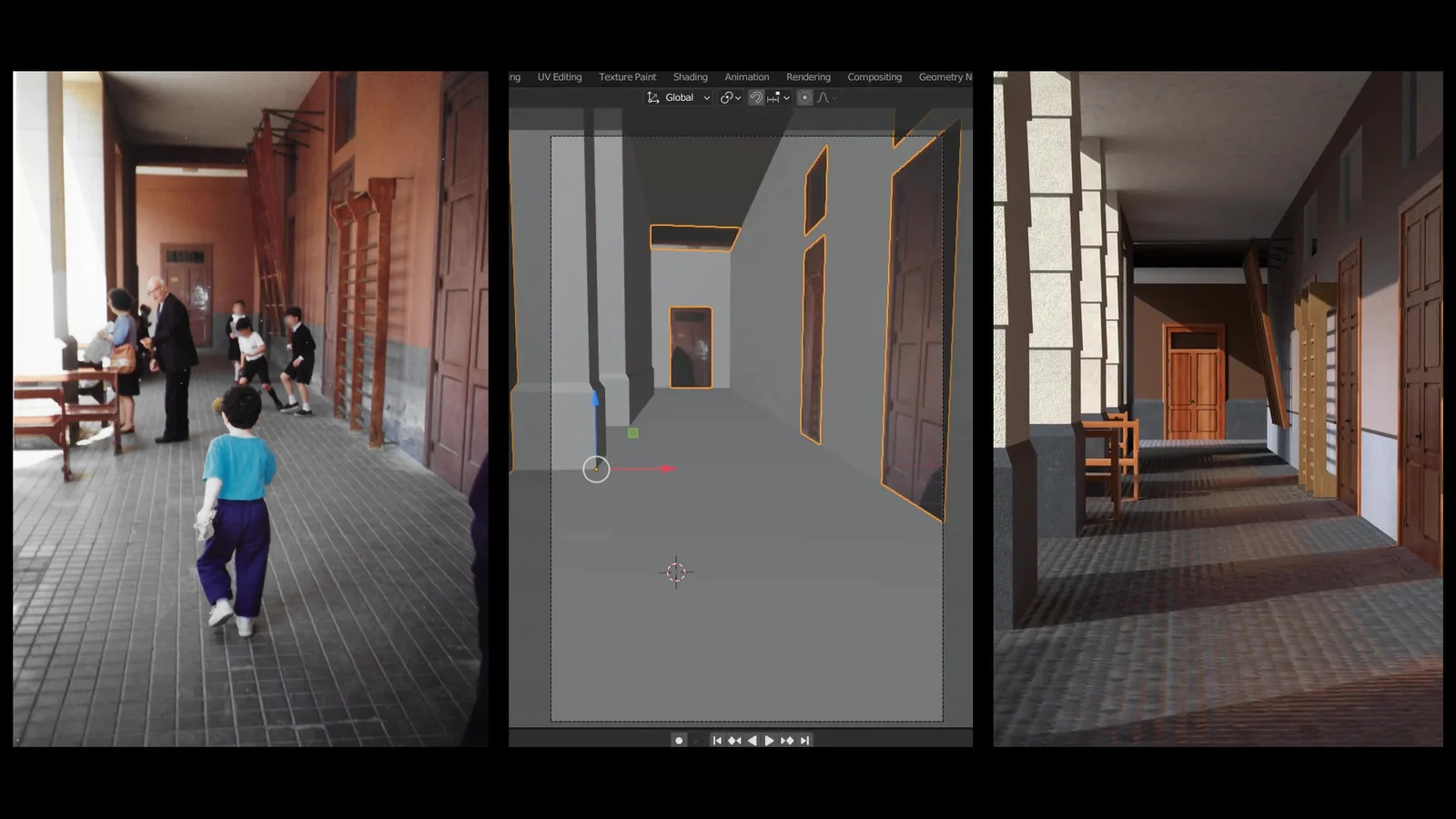Jump to the last frame
The image size is (1456, 819).
[804, 741]
